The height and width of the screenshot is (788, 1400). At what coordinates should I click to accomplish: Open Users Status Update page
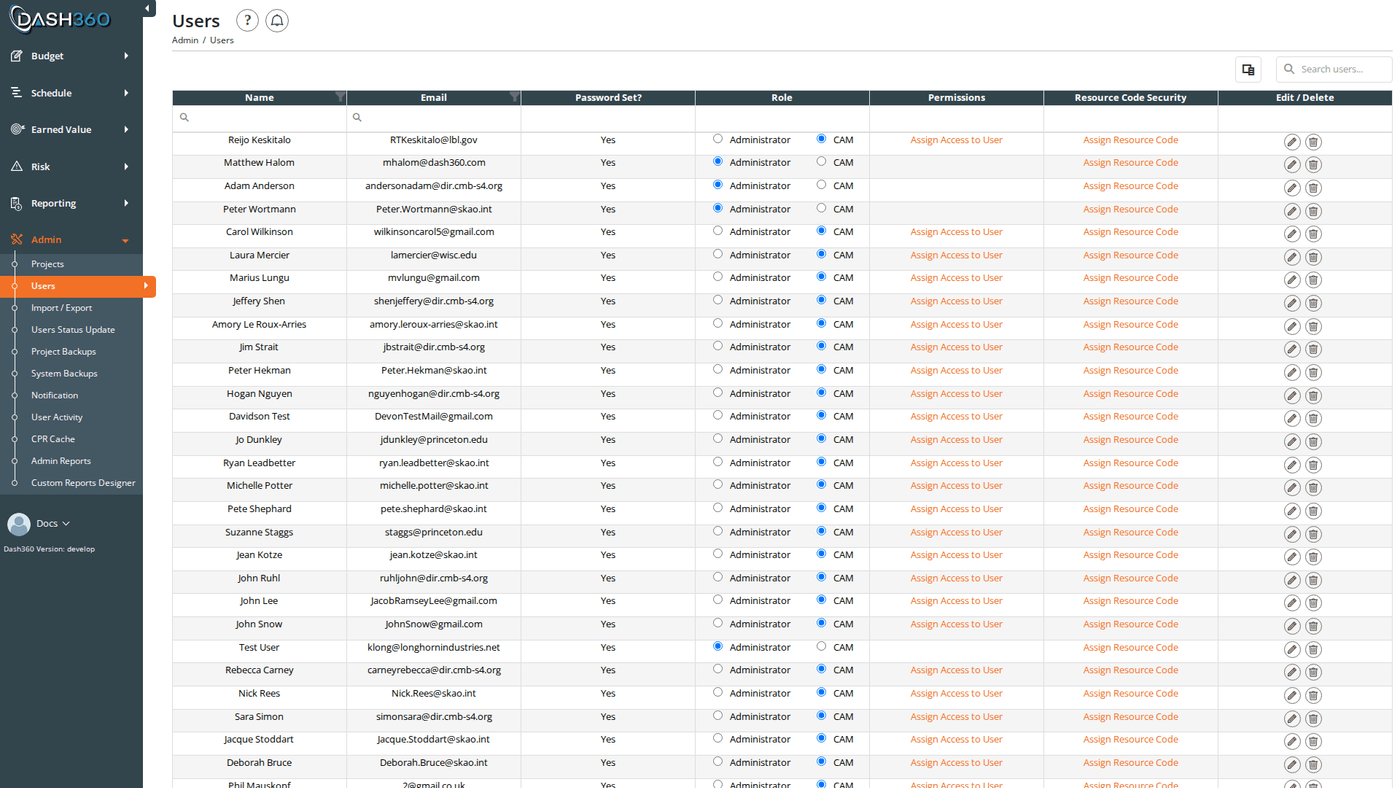(x=73, y=330)
